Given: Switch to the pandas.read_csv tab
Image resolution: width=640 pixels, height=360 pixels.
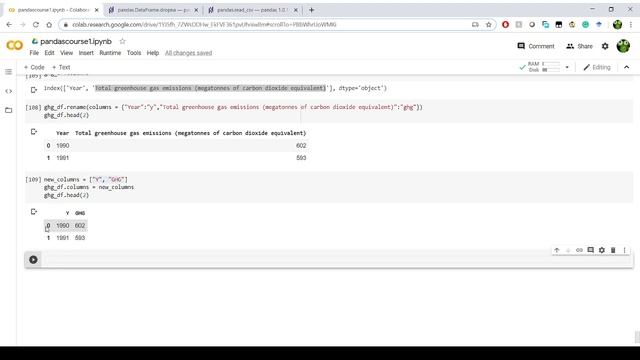Looking at the screenshot, I should [253, 10].
